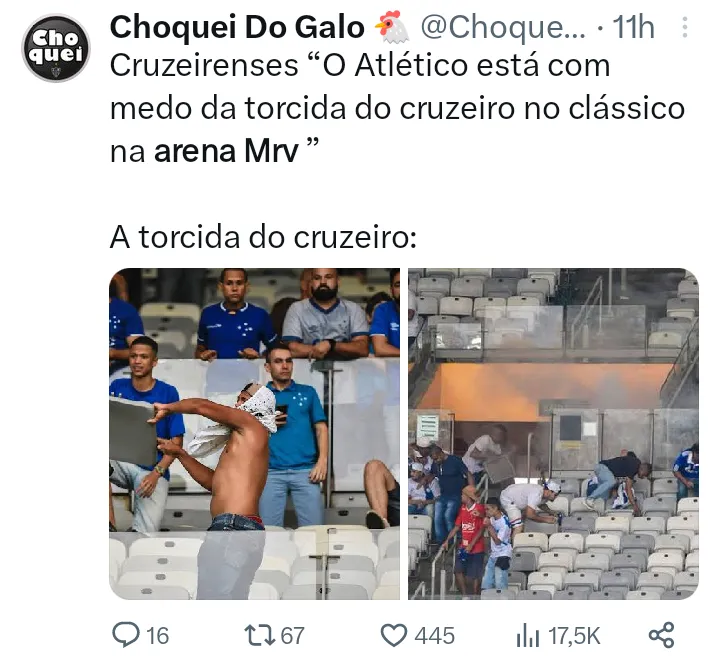Screen dimensions: 720x662
Task: Click the share icon
Action: [x=661, y=635]
